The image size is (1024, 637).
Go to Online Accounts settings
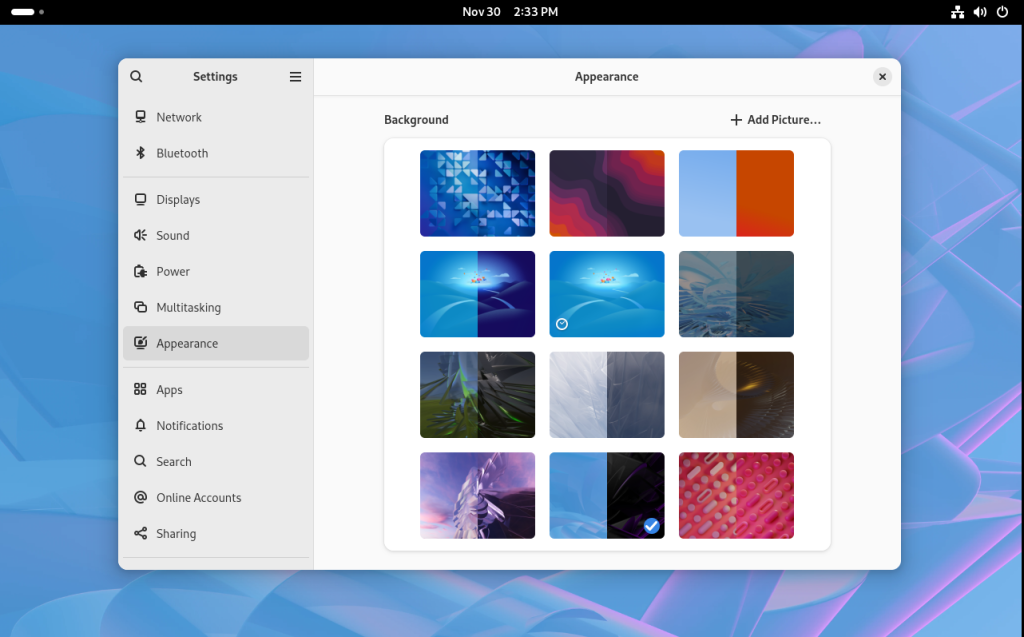(x=198, y=498)
